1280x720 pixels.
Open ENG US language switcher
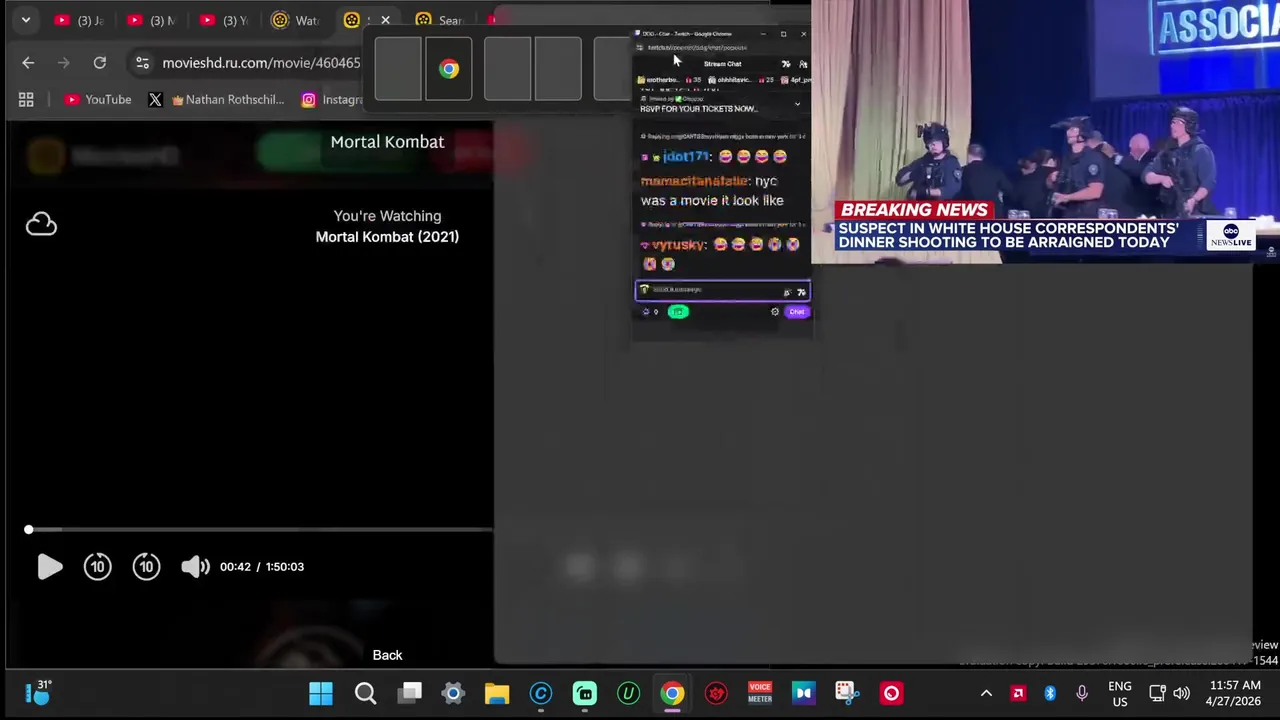coord(1120,693)
